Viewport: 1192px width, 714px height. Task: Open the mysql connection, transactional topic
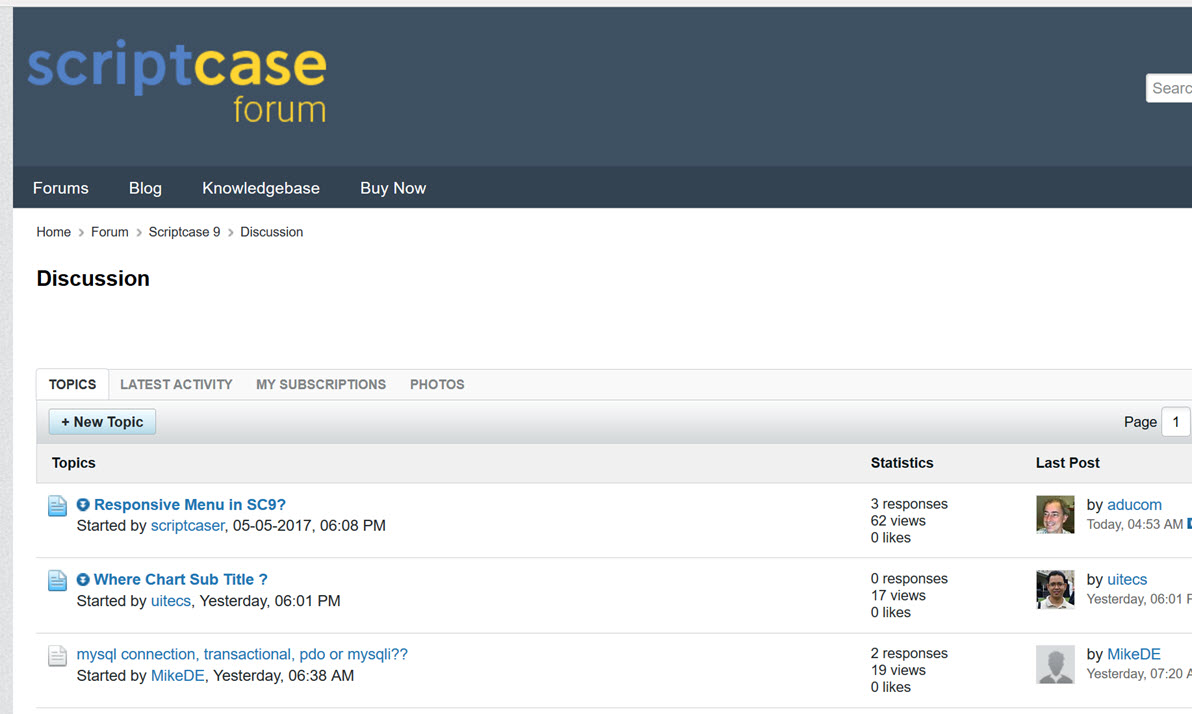coord(242,654)
